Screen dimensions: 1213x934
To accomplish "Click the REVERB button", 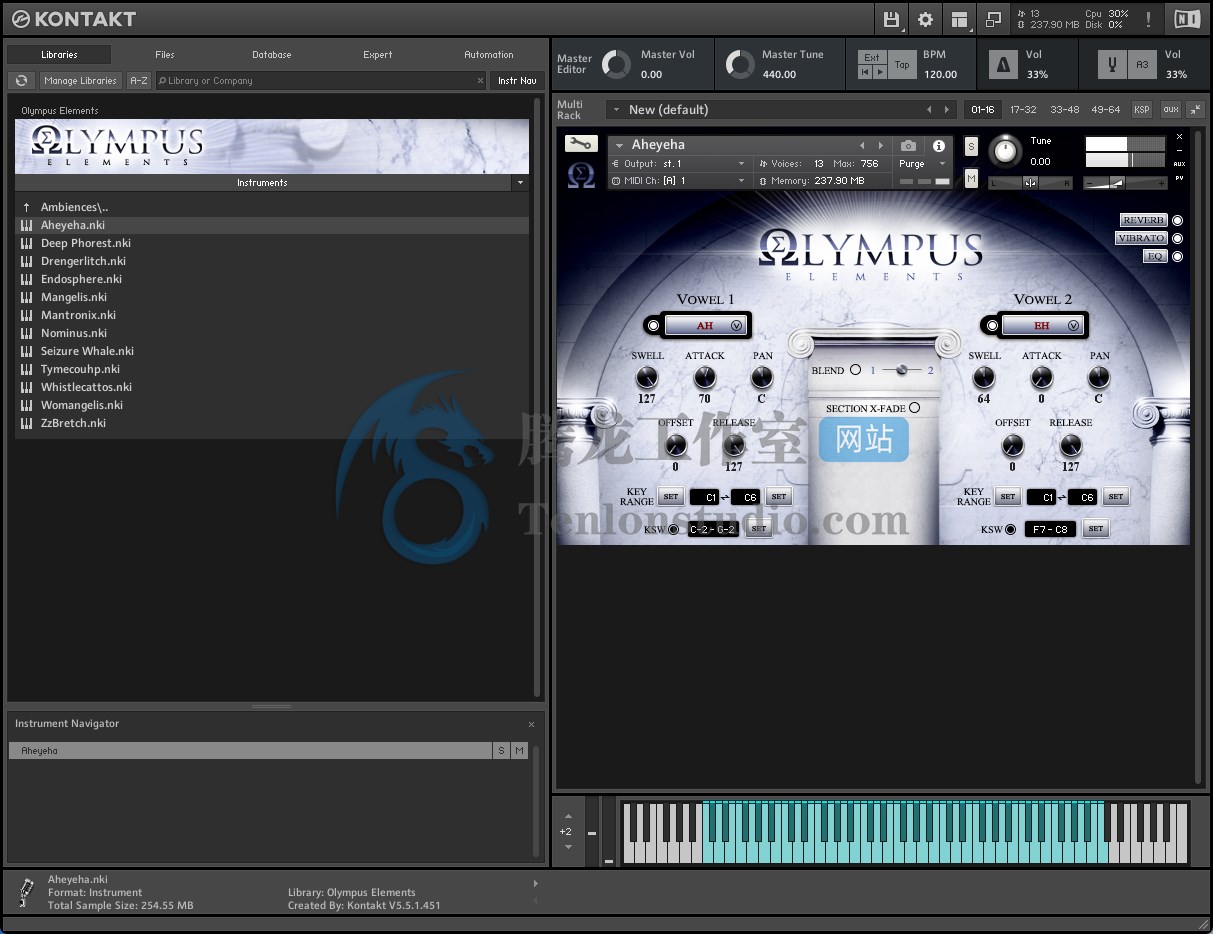I will pyautogui.click(x=1143, y=220).
